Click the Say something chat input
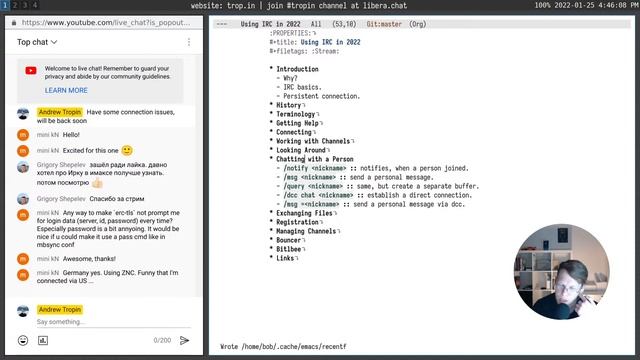Viewport: 640px width, 360px height. (113, 322)
